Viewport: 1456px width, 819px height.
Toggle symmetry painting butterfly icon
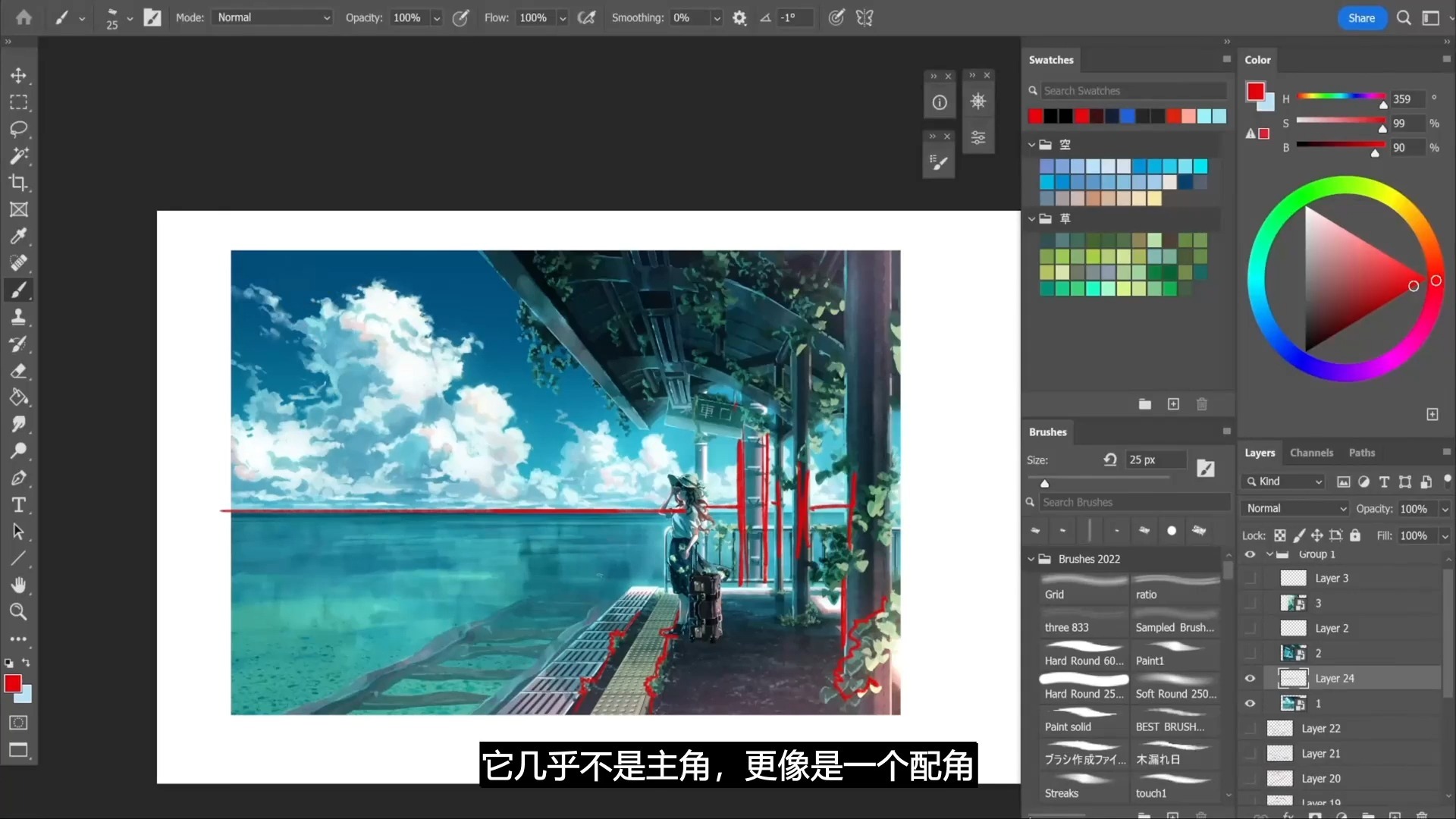[x=864, y=17]
